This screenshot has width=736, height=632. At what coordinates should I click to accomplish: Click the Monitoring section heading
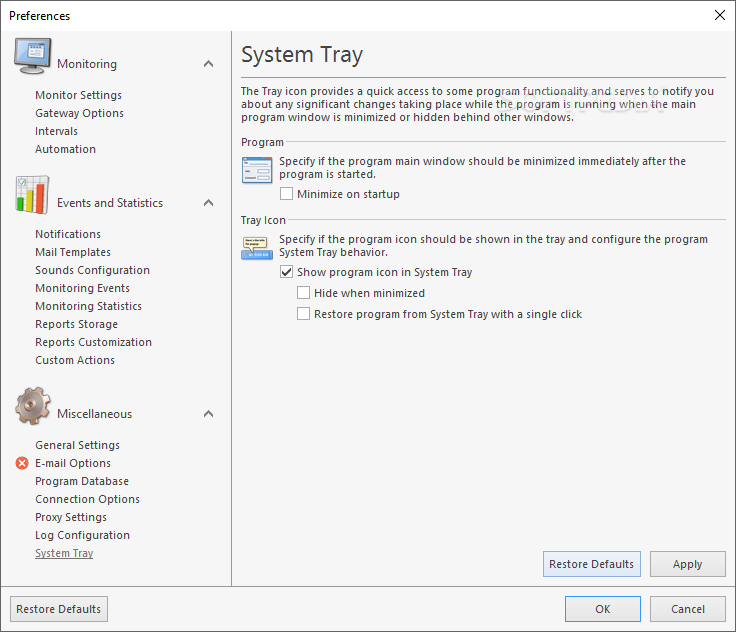pos(87,64)
